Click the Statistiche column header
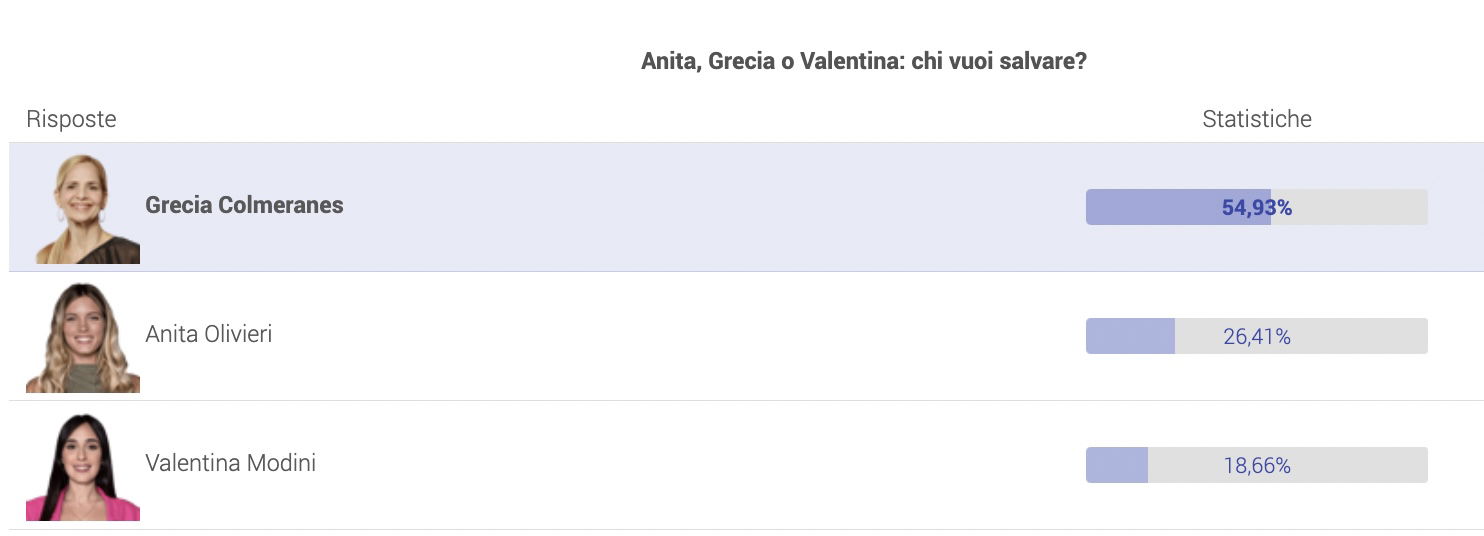The width and height of the screenshot is (1484, 536). click(x=1257, y=119)
